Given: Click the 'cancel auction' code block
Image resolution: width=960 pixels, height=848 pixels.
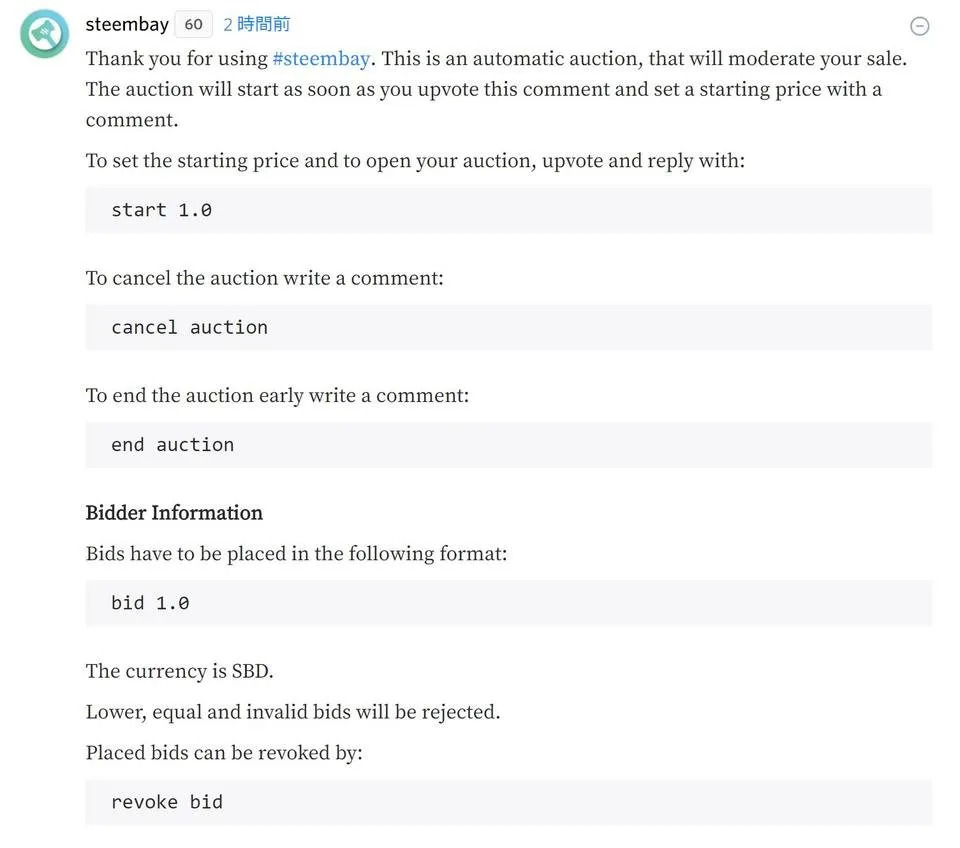Looking at the screenshot, I should [508, 328].
